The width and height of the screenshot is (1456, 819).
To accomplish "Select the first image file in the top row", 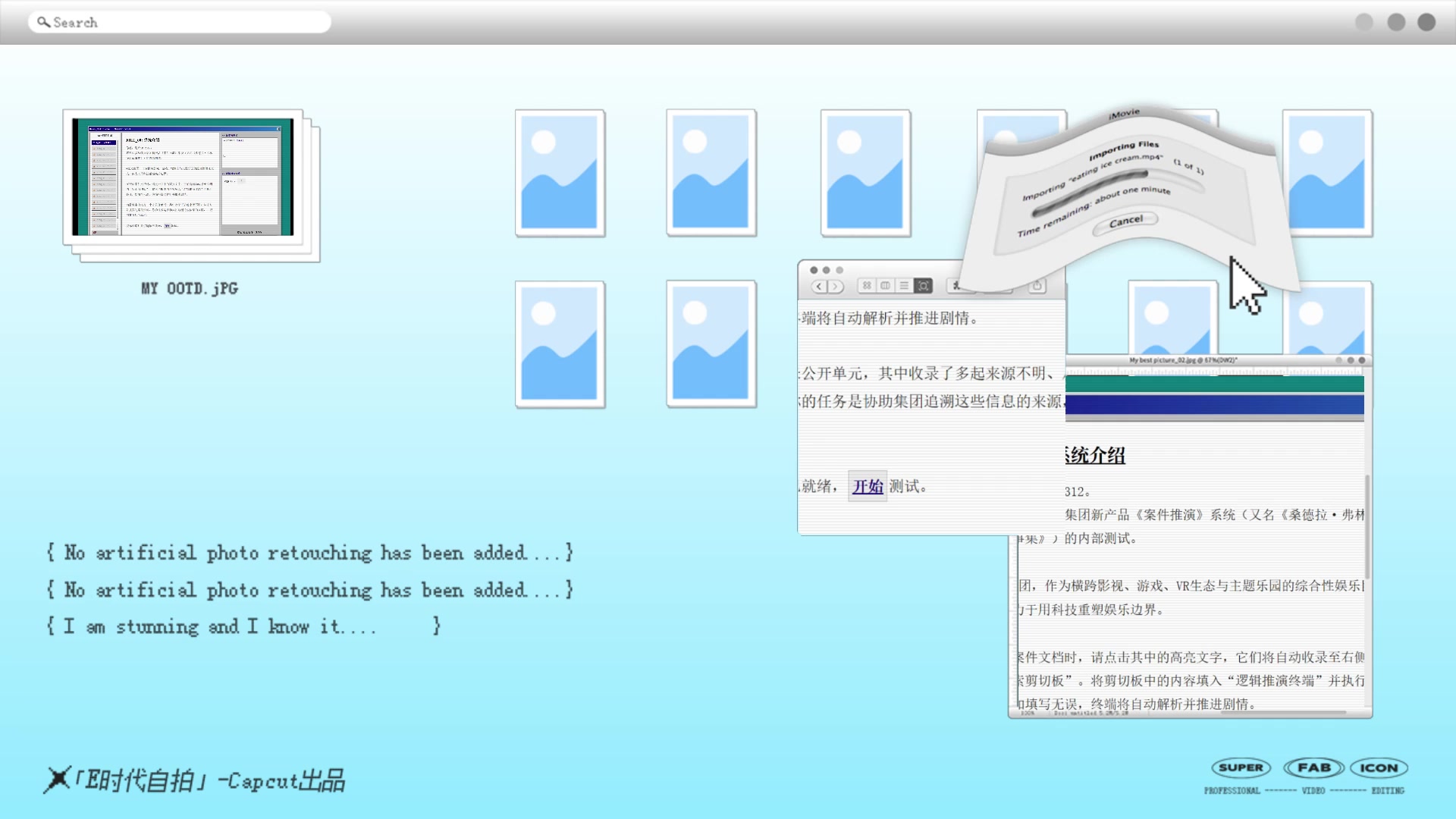I will pos(560,173).
